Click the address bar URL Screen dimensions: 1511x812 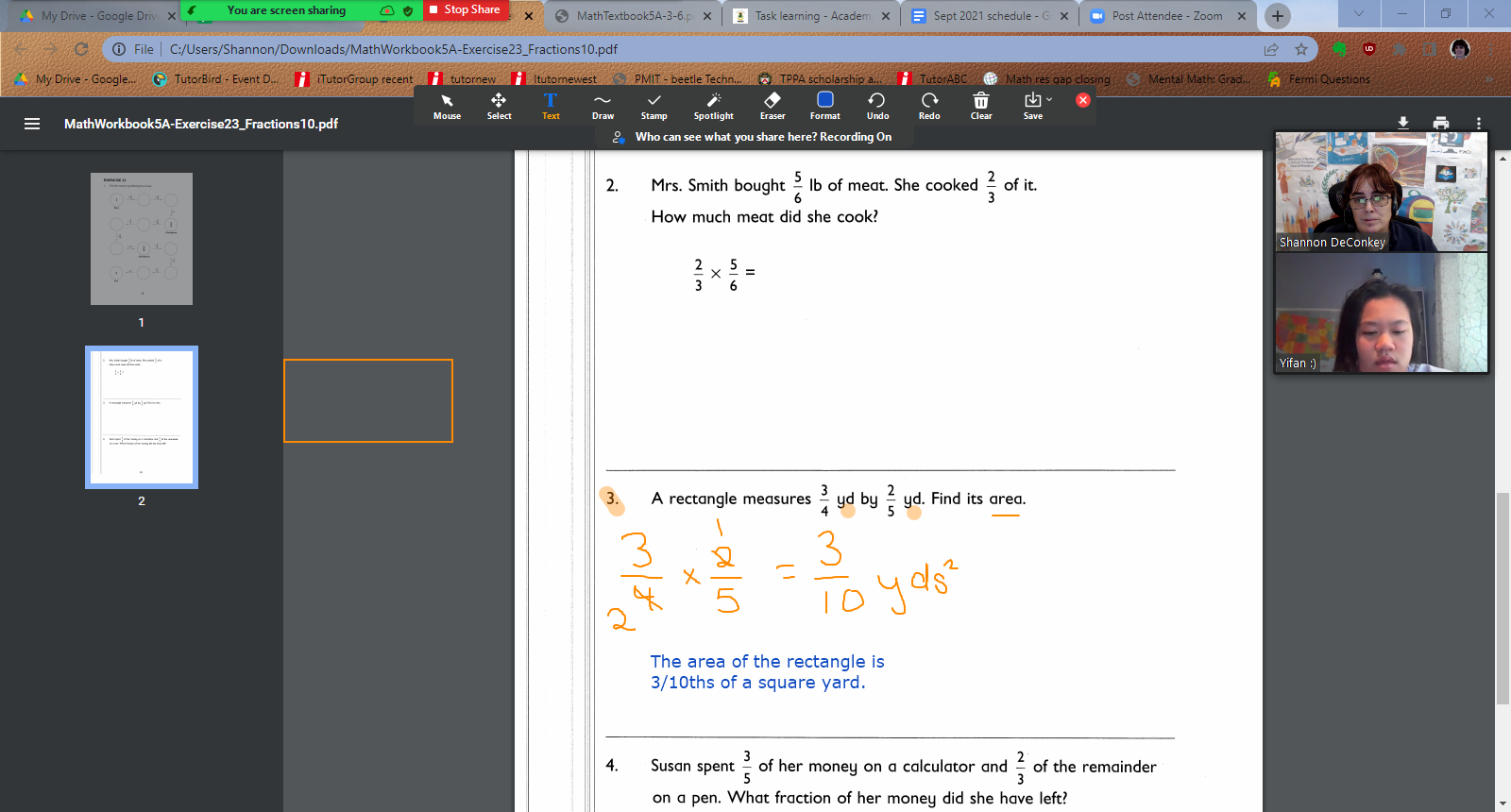point(394,49)
